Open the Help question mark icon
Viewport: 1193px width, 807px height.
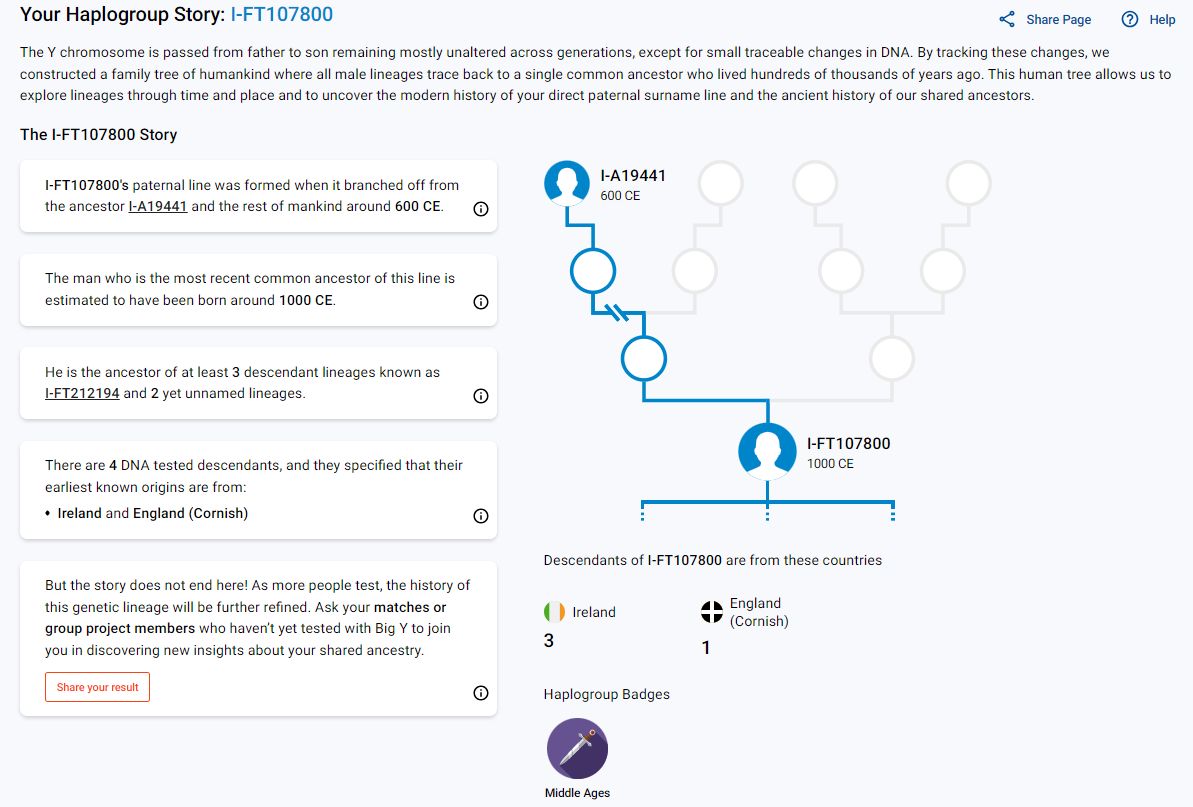click(x=1130, y=20)
